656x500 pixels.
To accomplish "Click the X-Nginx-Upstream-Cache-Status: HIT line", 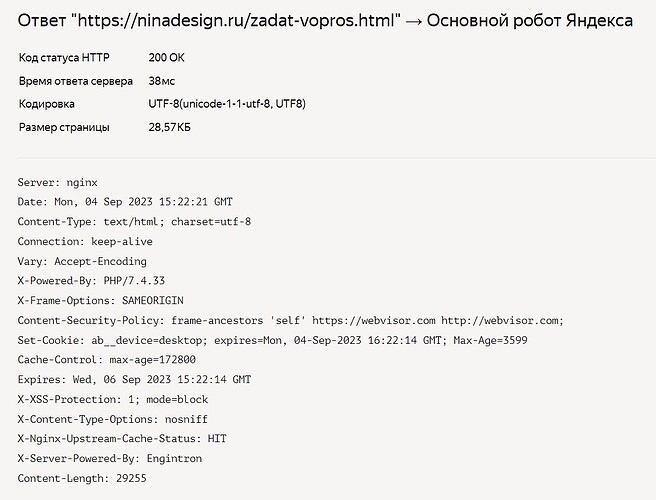I will point(122,438).
